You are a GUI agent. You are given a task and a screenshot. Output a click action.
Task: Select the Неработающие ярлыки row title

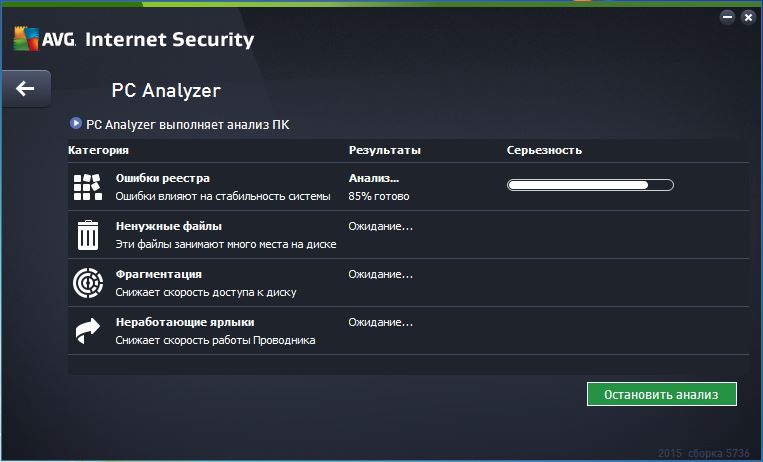[x=185, y=322]
